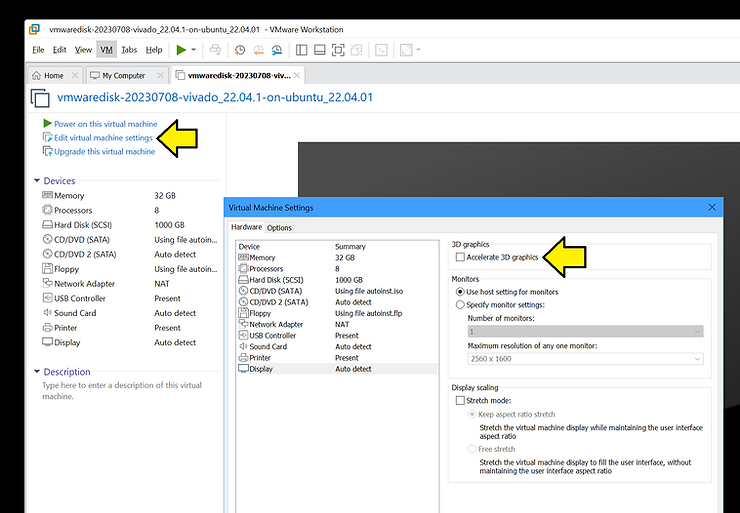The width and height of the screenshot is (740, 513).
Task: Click the Enter Full Screen icon
Action: click(x=338, y=49)
